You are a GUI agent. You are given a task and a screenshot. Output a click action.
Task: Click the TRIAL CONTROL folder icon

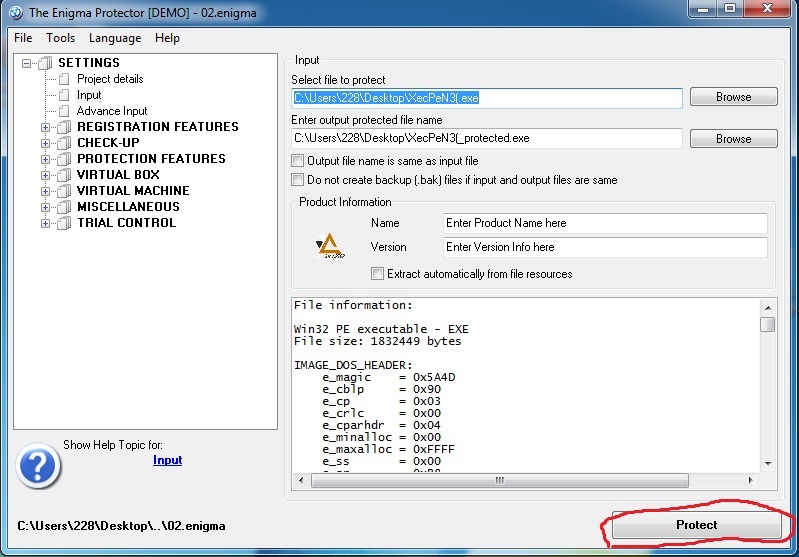[x=64, y=223]
